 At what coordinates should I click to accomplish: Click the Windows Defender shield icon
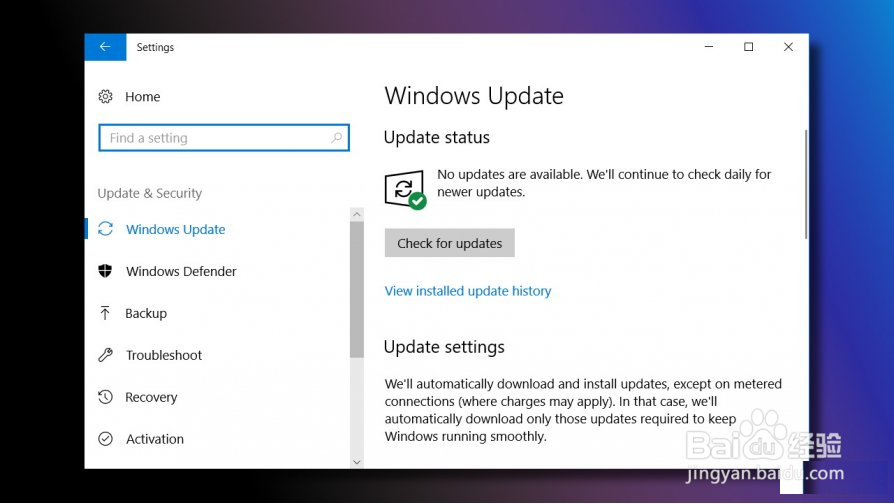tap(105, 271)
